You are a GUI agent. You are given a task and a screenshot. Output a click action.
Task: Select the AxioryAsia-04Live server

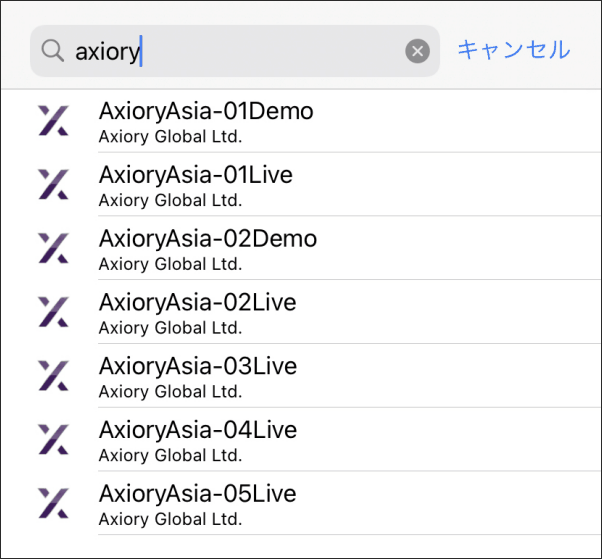pos(198,431)
